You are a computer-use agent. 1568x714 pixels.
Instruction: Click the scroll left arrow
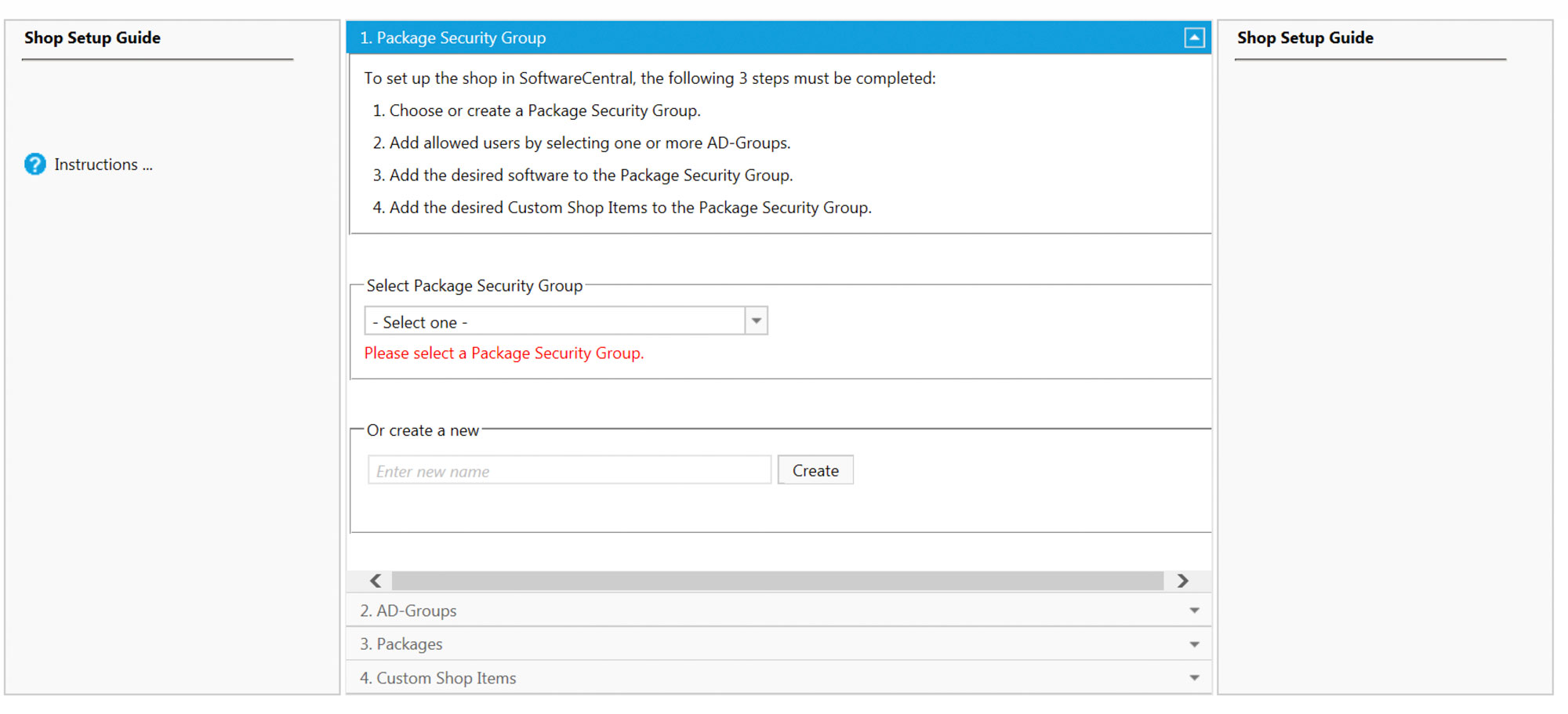pyautogui.click(x=376, y=581)
